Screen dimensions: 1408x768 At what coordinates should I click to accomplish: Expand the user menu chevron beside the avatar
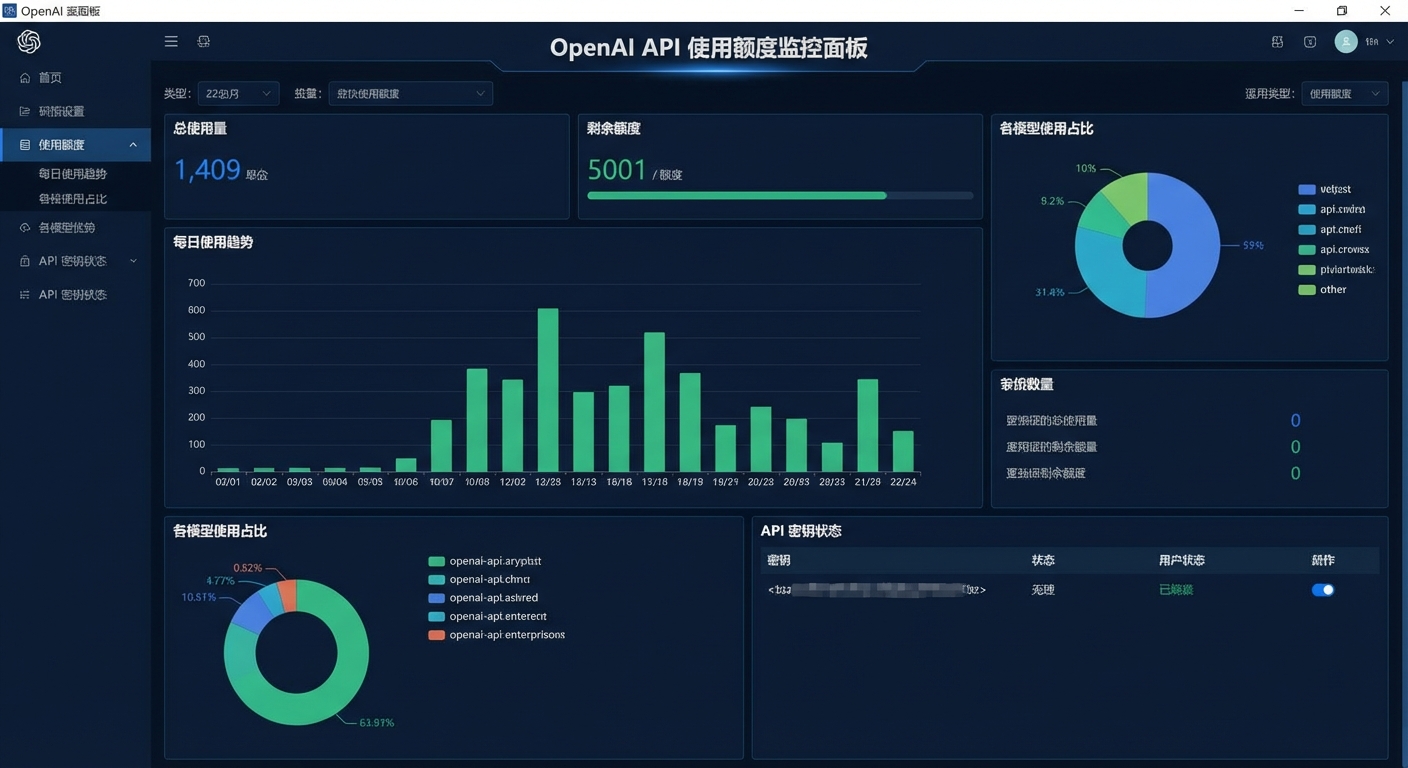pos(1390,42)
